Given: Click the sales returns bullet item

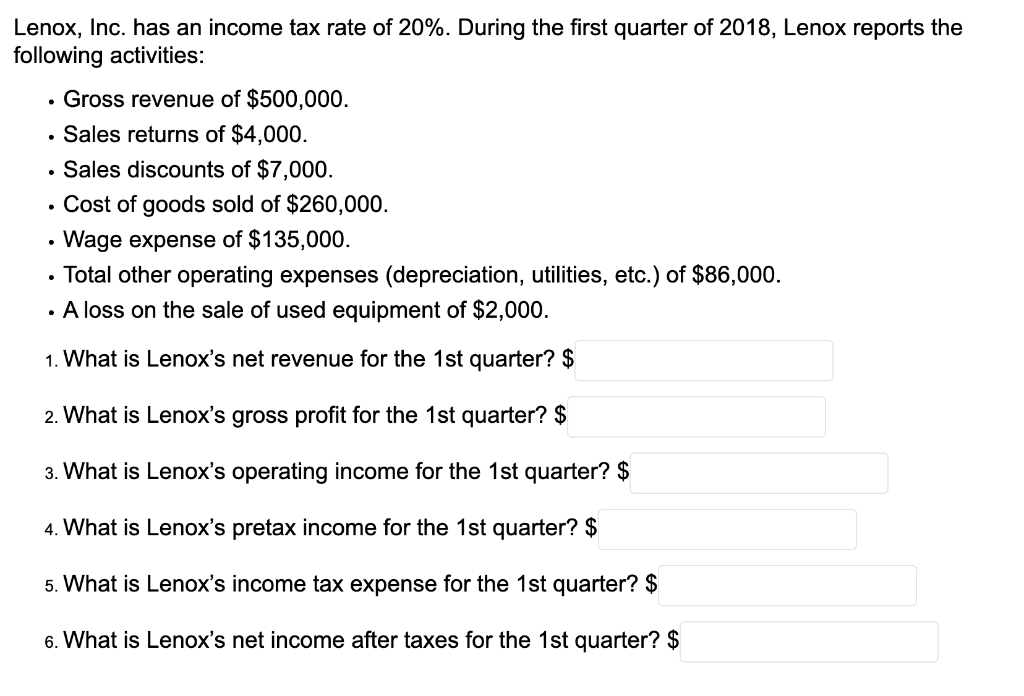Looking at the screenshot, I should 185,134.
